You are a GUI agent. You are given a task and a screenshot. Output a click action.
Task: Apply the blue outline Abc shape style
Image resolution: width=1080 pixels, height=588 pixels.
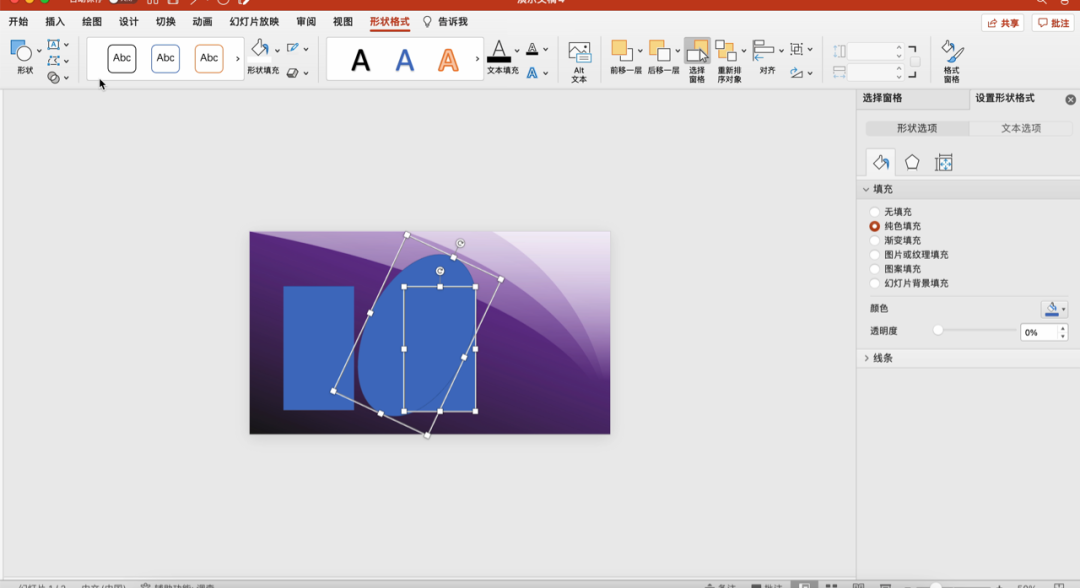pyautogui.click(x=165, y=59)
